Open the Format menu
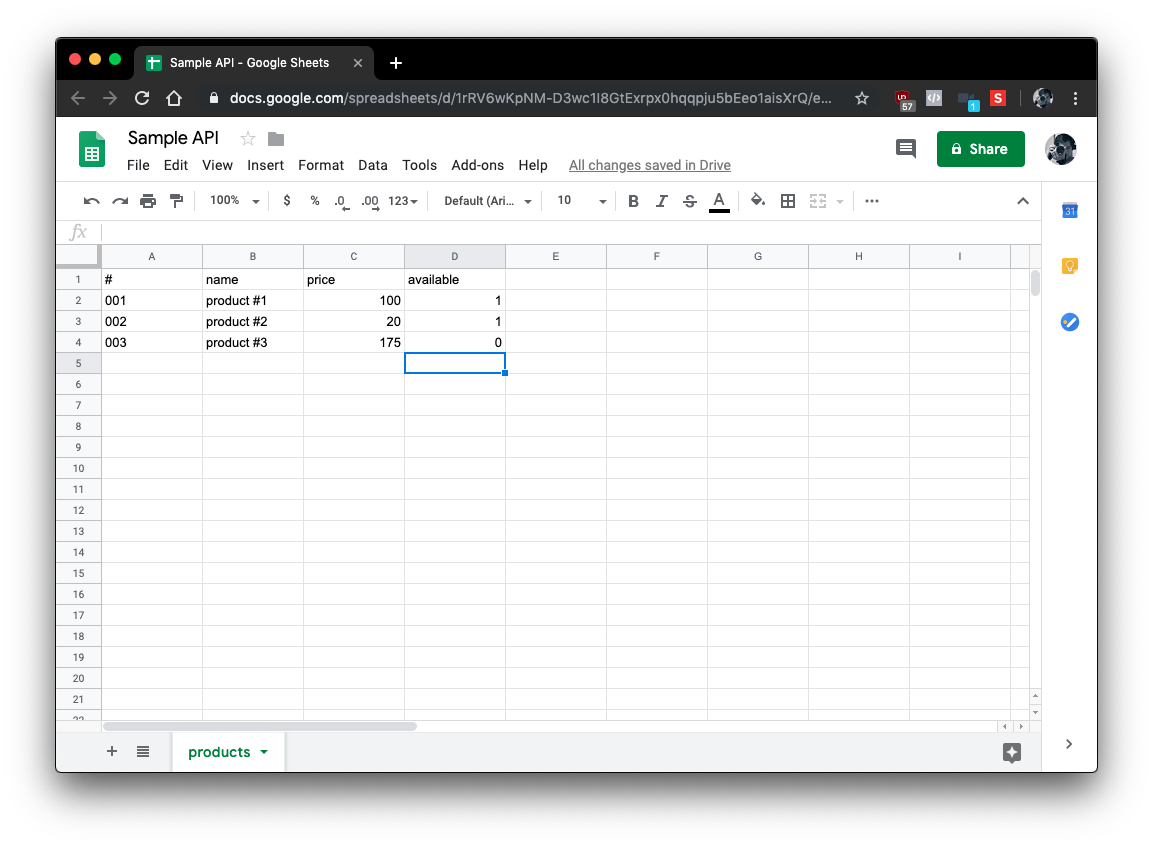The height and width of the screenshot is (846, 1153). tap(321, 165)
